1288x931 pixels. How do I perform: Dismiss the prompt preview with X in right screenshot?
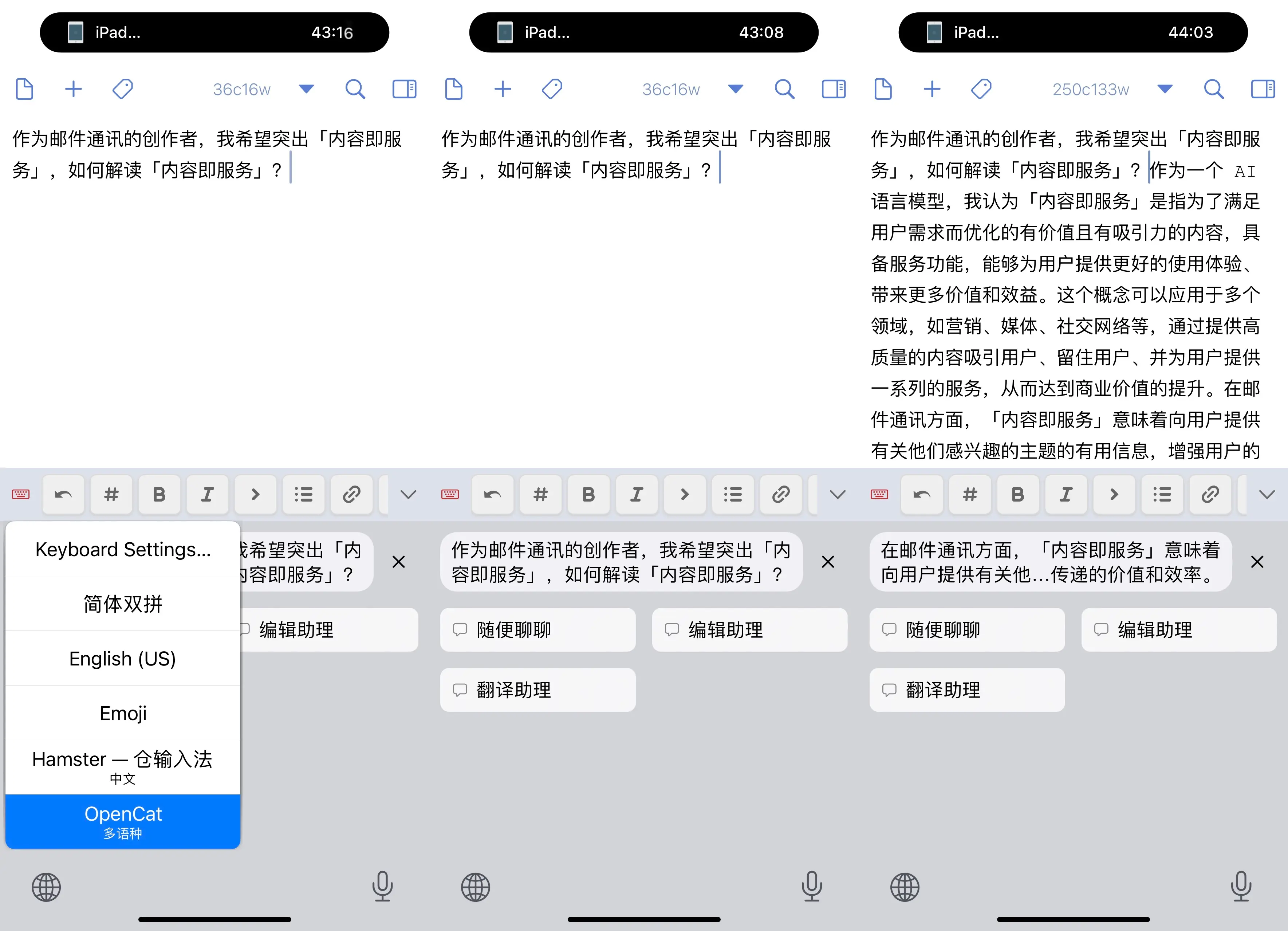pyautogui.click(x=1257, y=562)
